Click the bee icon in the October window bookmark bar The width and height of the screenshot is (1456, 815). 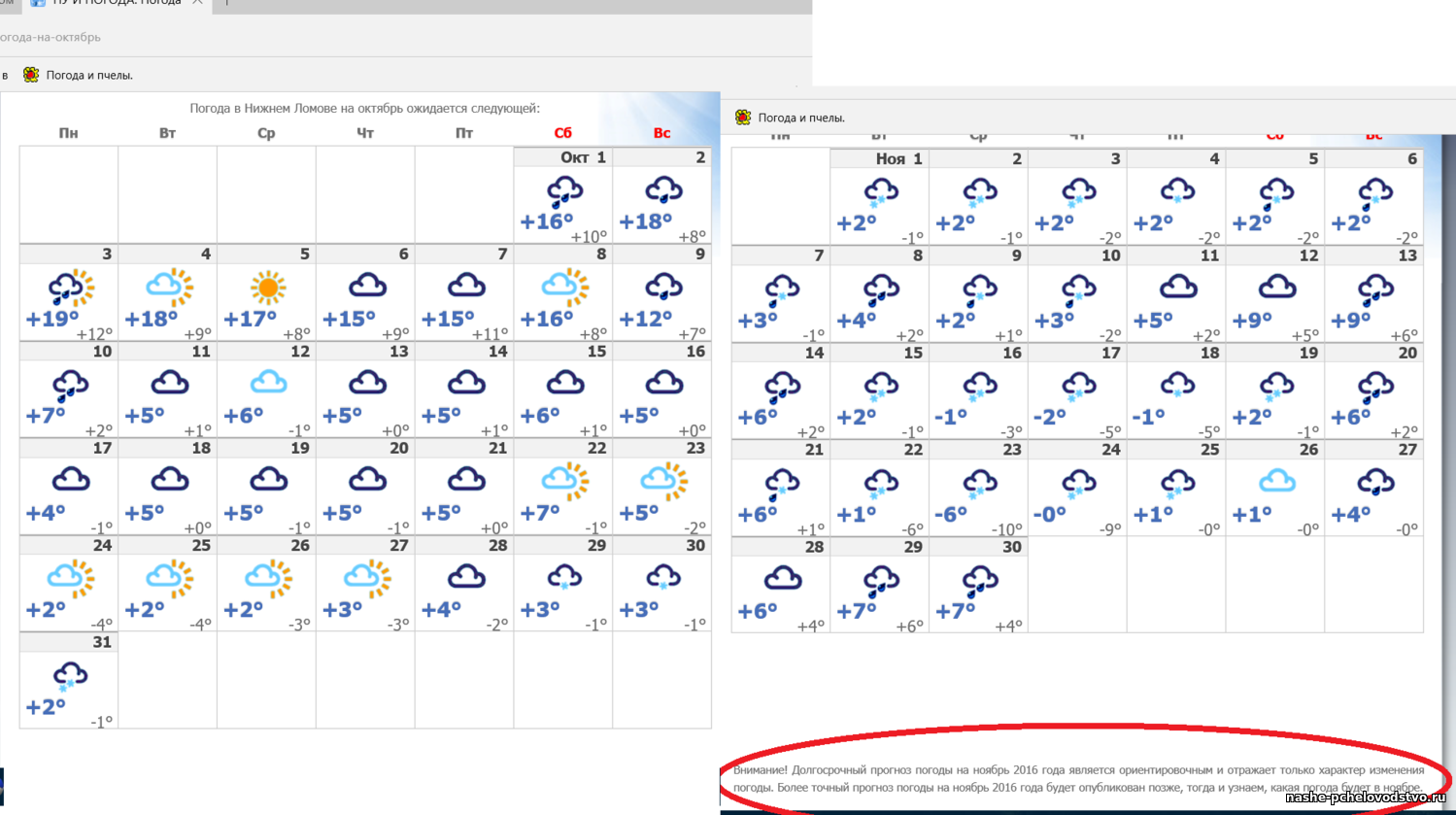point(31,75)
